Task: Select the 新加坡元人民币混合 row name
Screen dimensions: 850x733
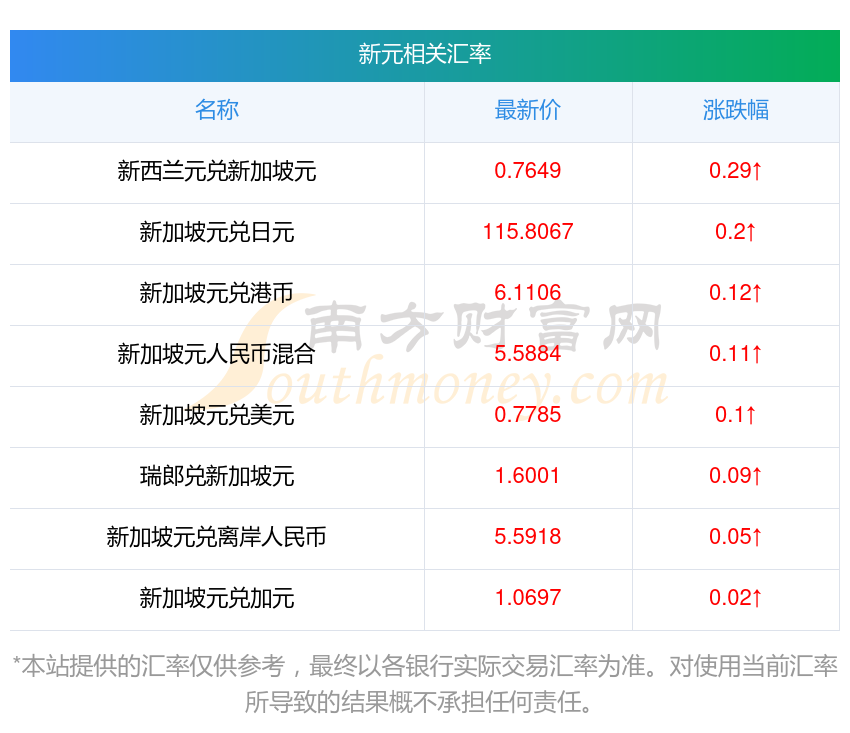Action: (x=217, y=355)
